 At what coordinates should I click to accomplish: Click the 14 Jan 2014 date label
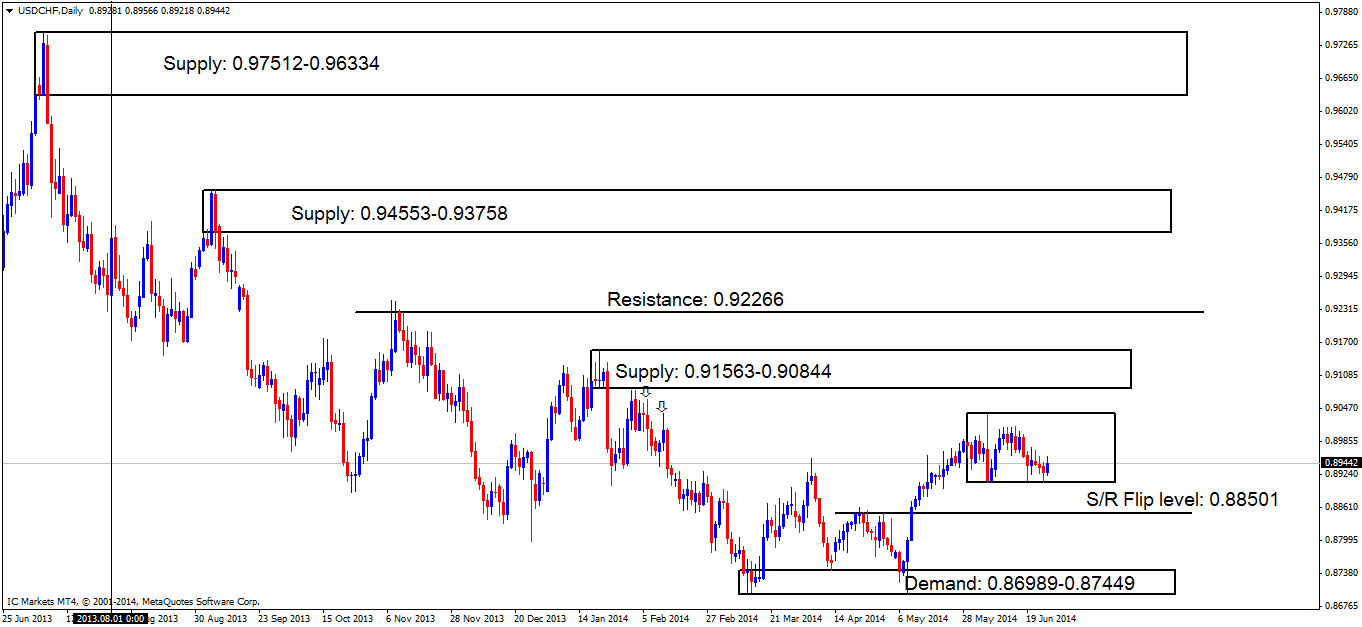(605, 619)
